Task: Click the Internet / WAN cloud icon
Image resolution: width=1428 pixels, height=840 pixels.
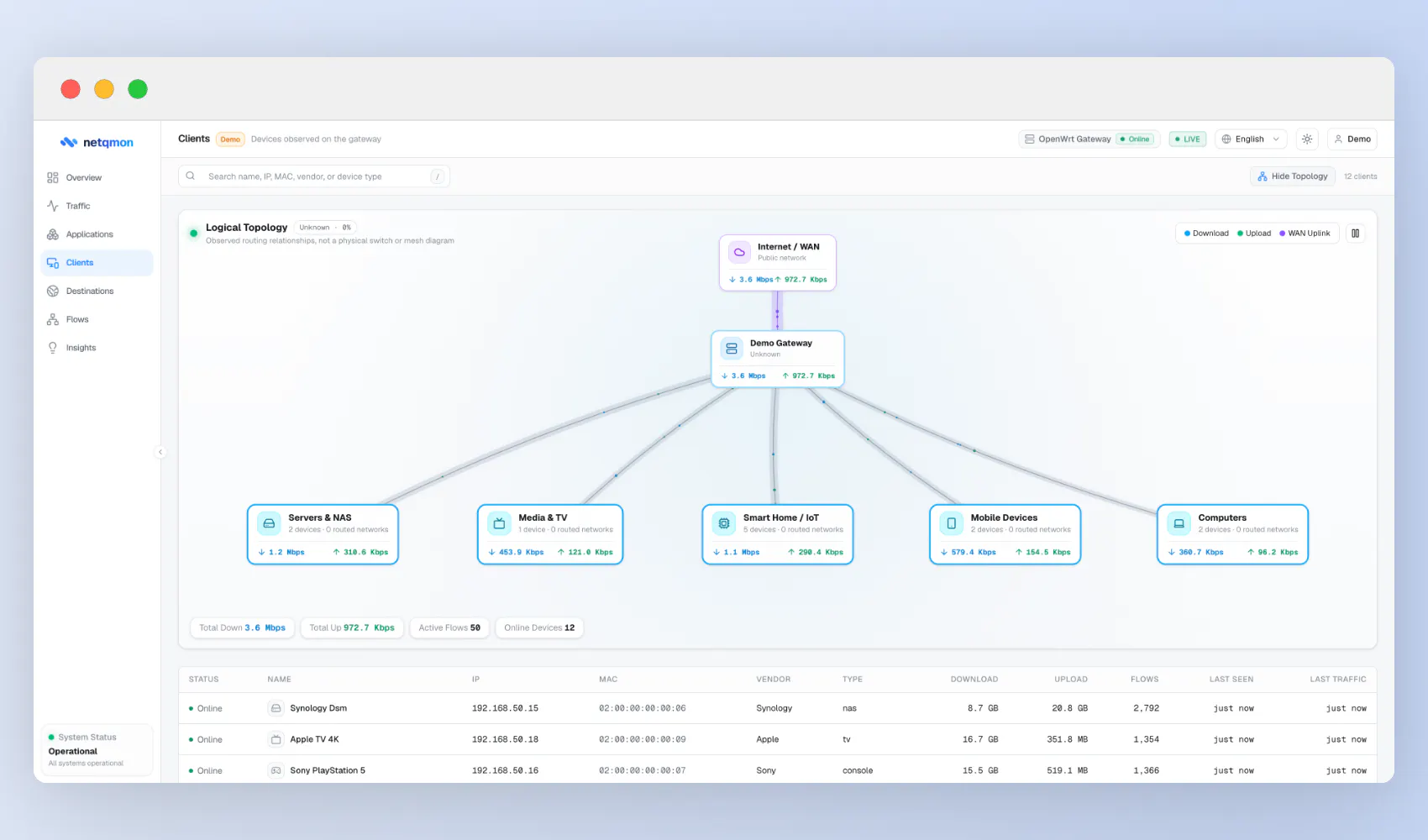Action: coord(739,252)
